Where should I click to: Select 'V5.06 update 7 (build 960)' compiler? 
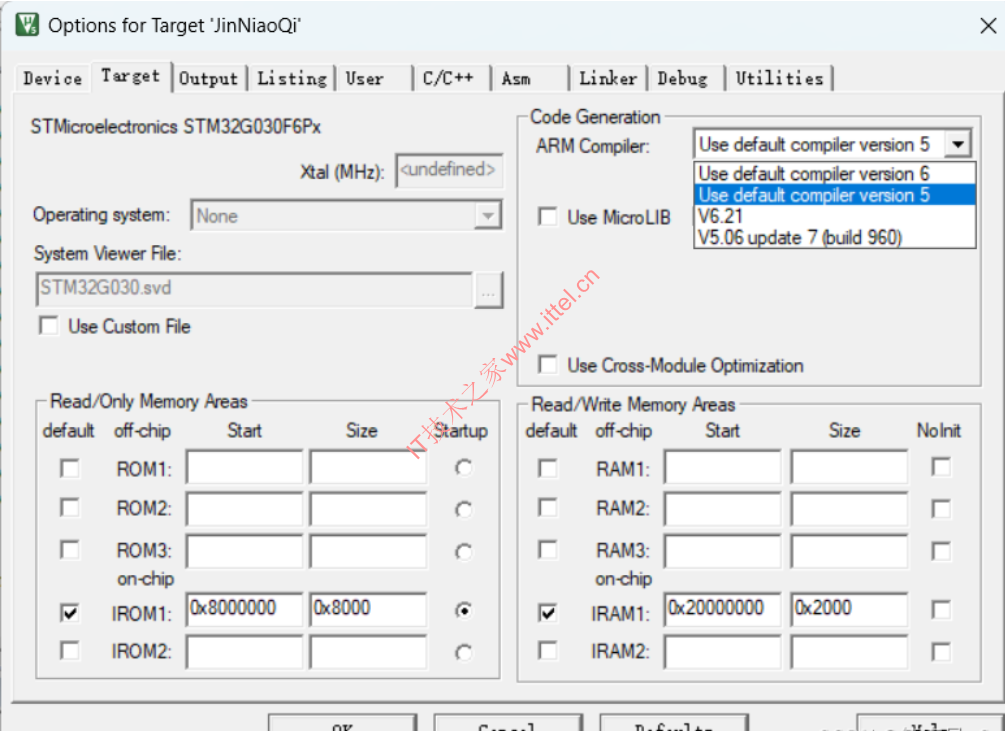tap(835, 238)
